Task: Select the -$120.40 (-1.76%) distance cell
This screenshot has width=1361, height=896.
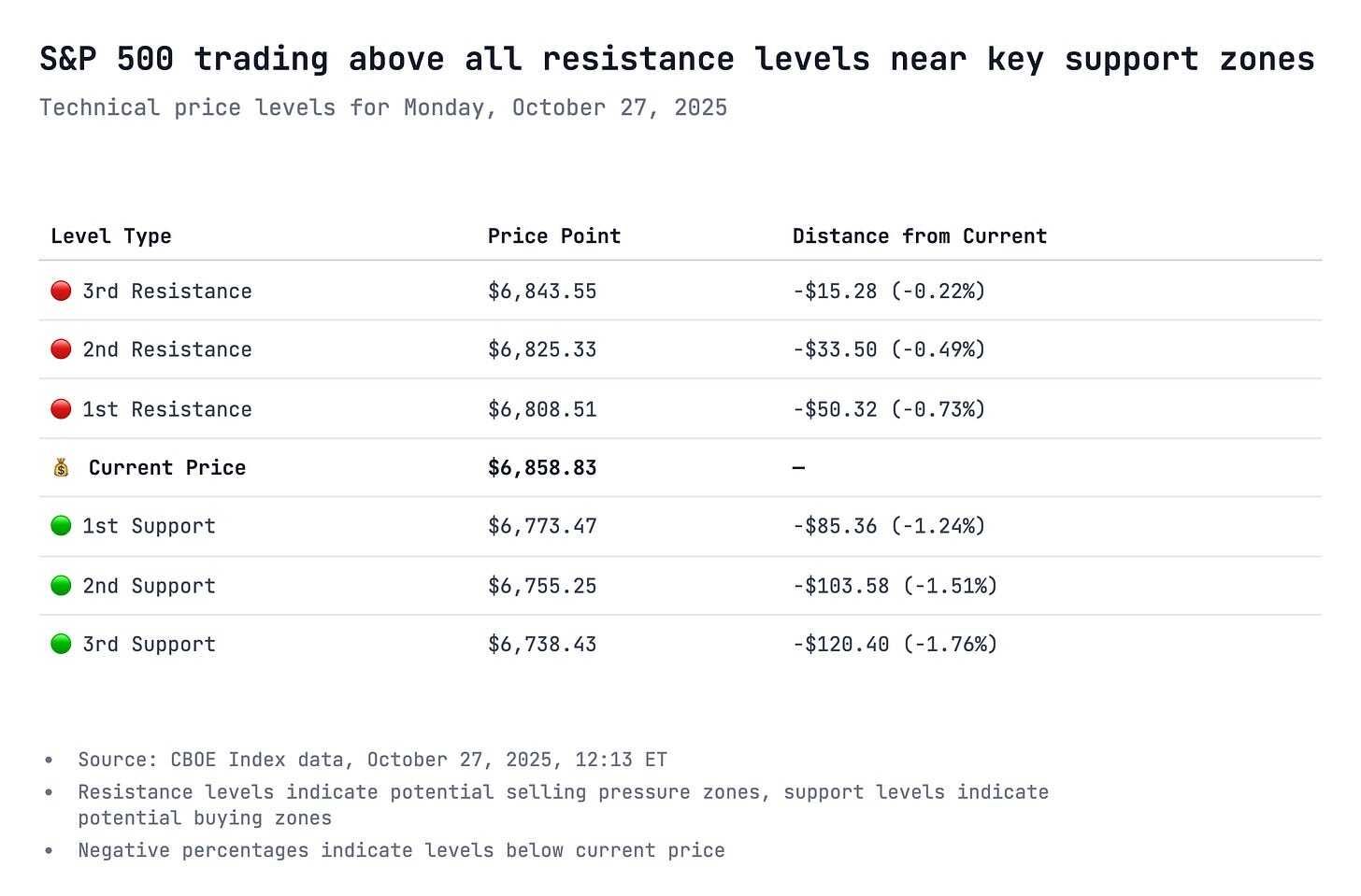Action: (895, 644)
